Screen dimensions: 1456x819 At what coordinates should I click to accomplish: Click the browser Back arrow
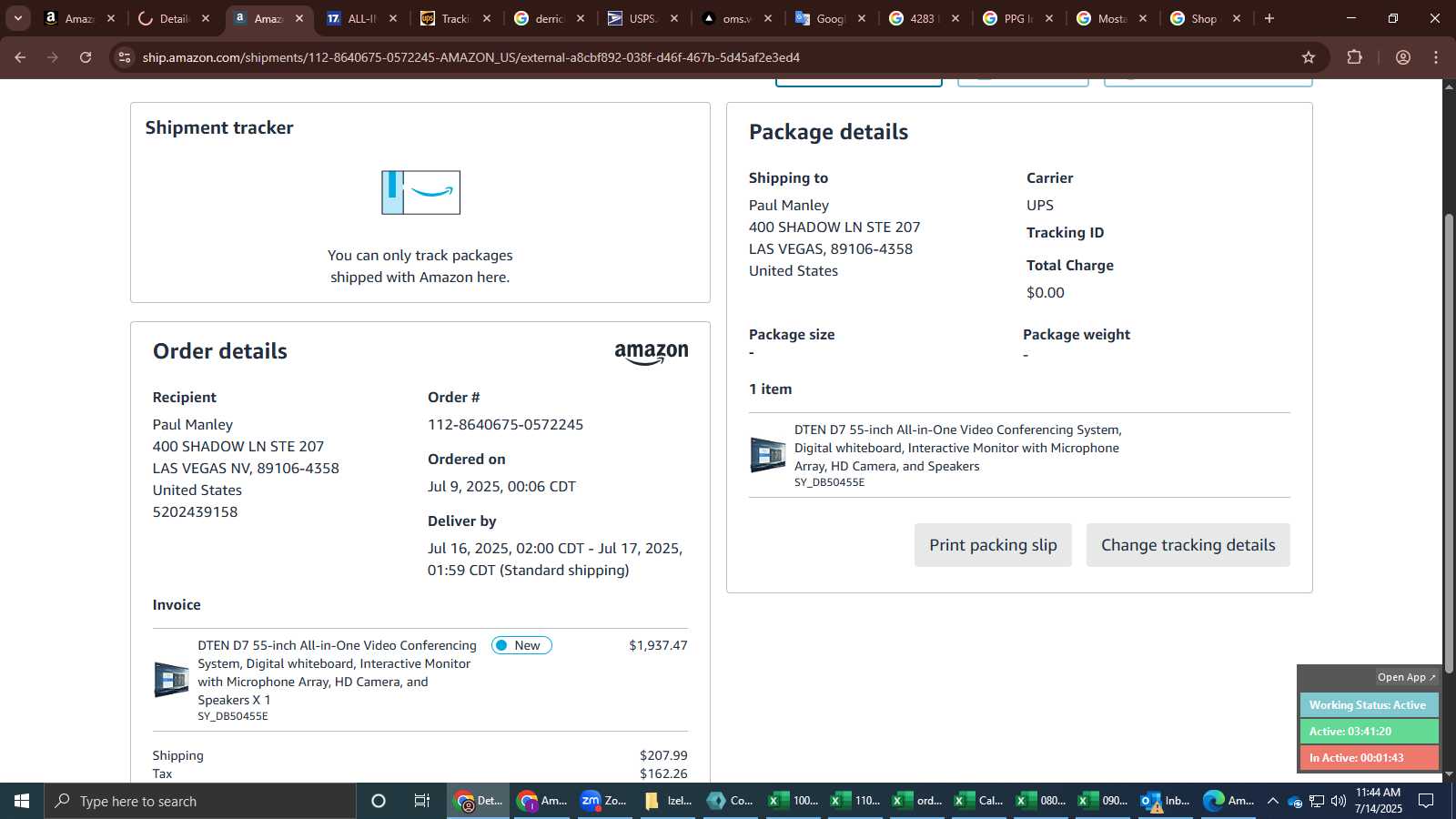(20, 57)
